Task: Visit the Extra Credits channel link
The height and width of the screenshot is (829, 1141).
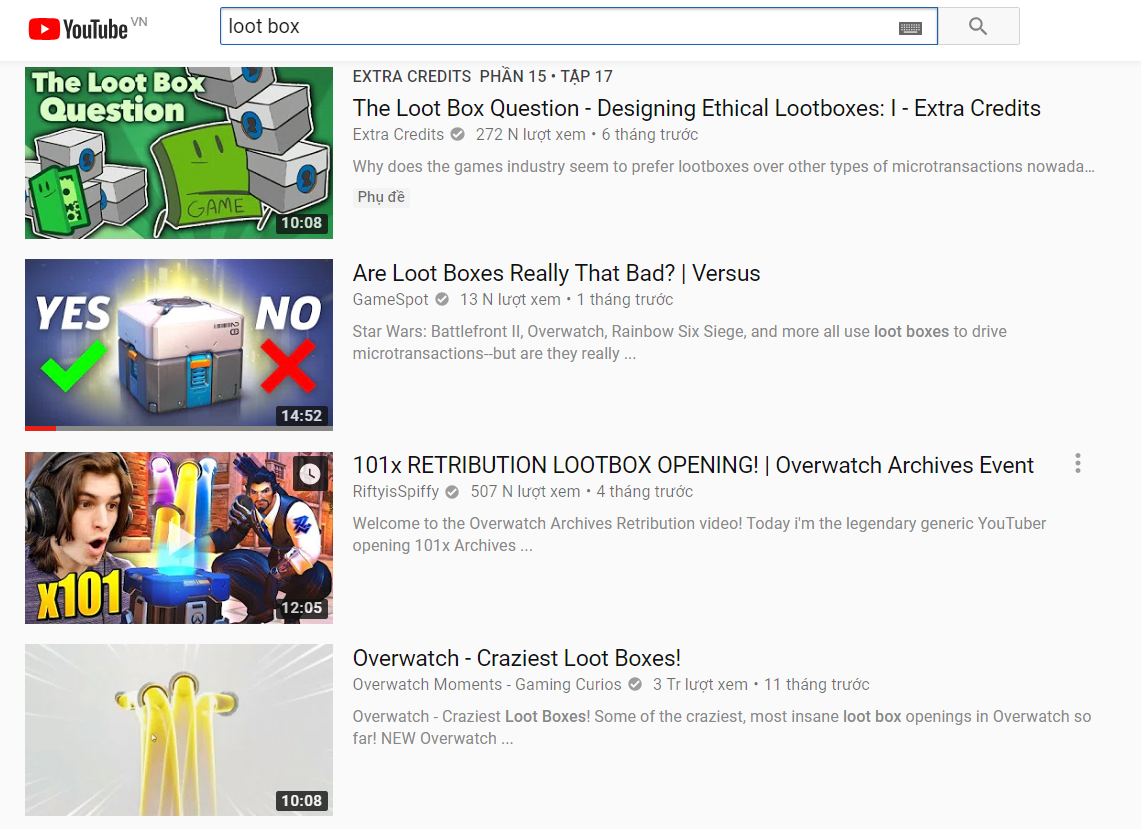Action: point(398,135)
